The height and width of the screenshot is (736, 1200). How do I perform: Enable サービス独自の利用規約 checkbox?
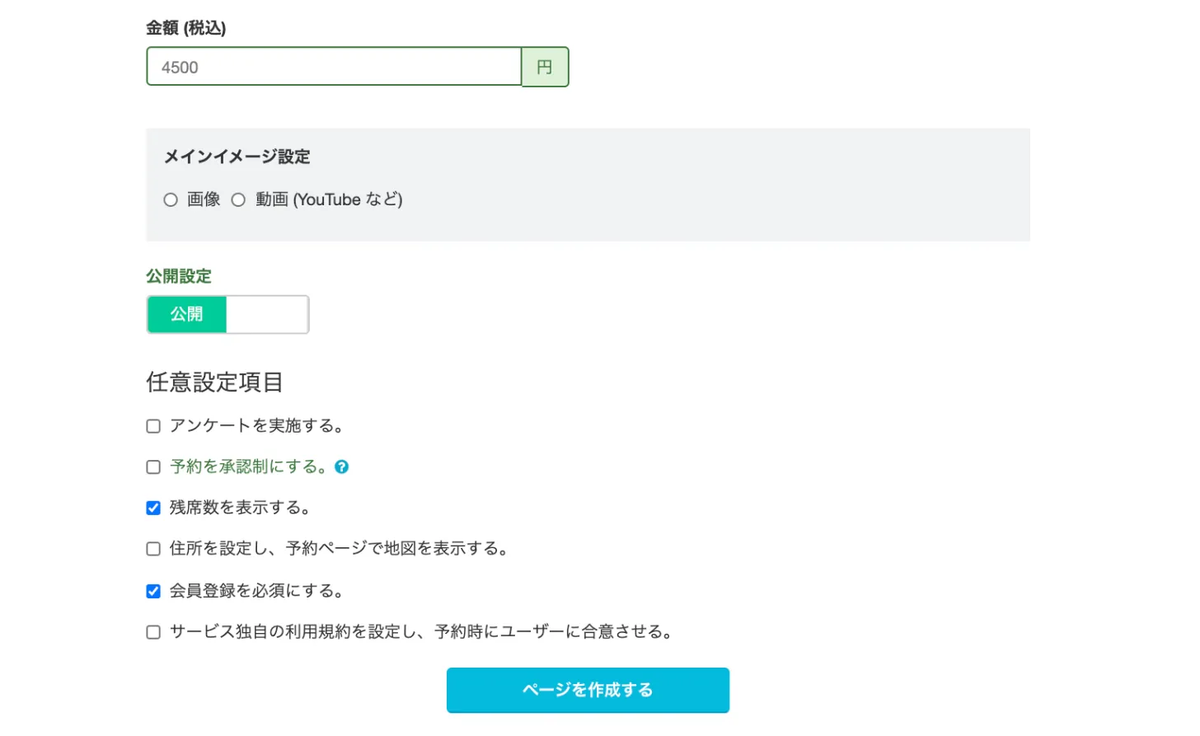(x=153, y=632)
